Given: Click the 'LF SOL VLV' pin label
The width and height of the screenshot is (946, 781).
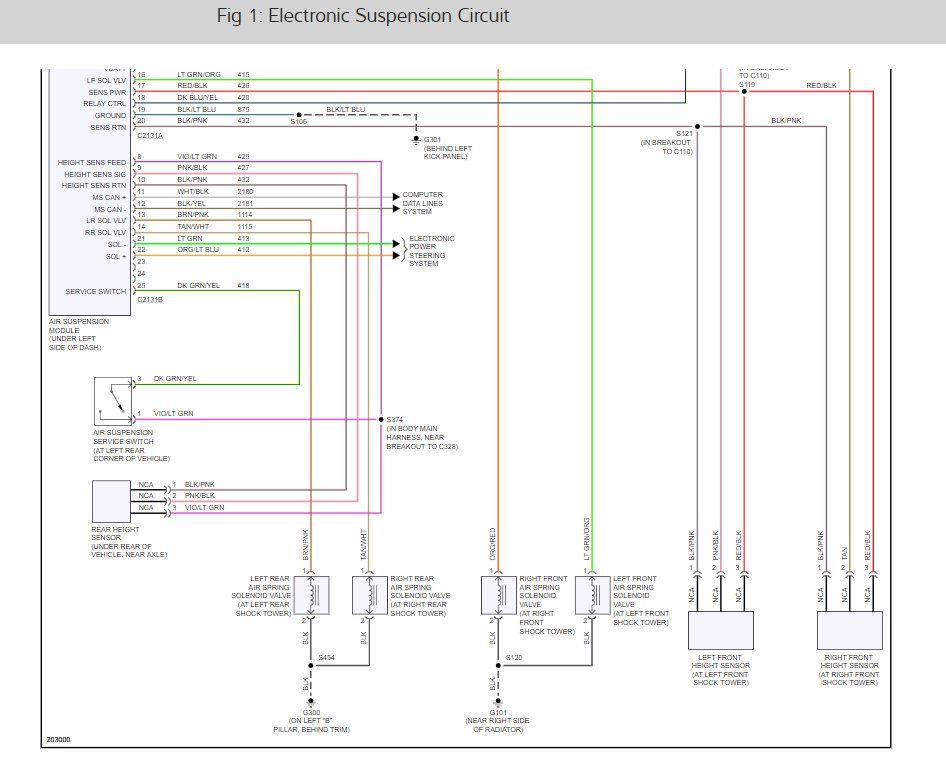Looking at the screenshot, I should pyautogui.click(x=106, y=80).
